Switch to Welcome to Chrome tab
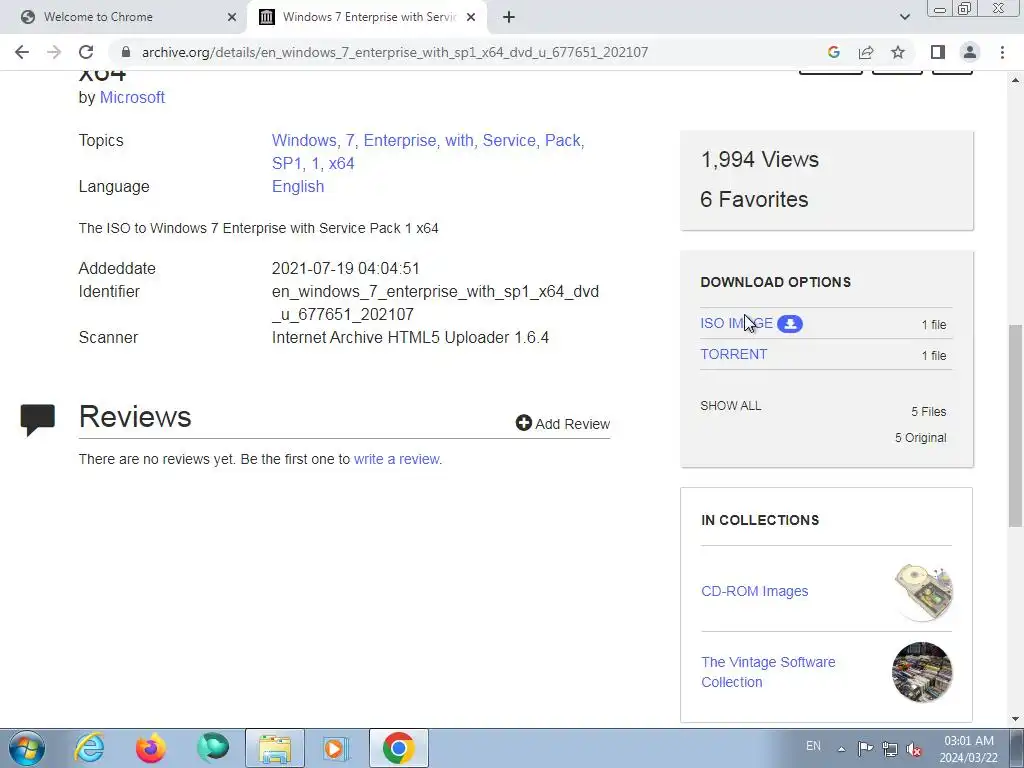The height and width of the screenshot is (768, 1024). pyautogui.click(x=123, y=17)
